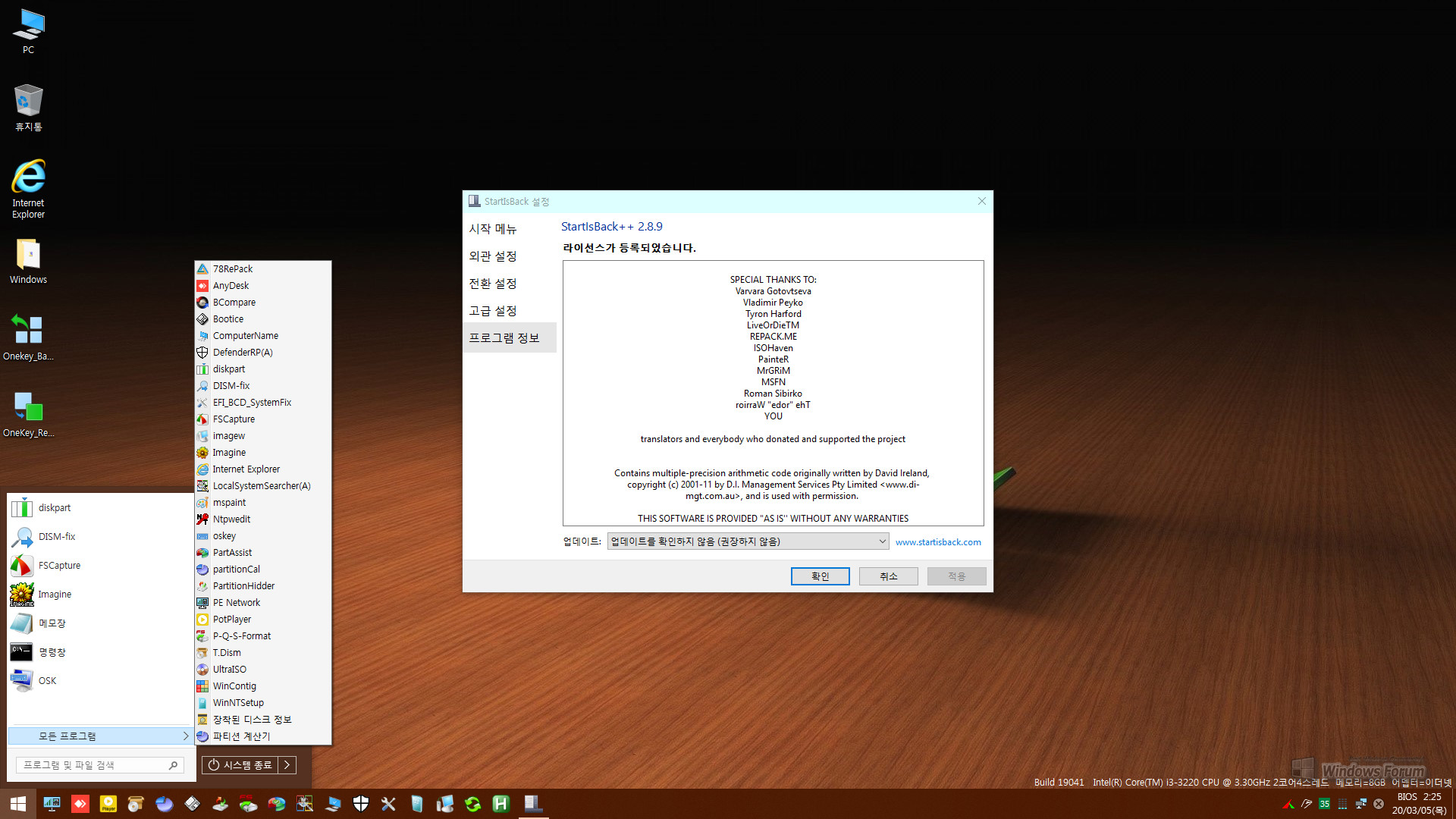Switch to 외관 설정 tab in StartIsBack settings
1456x819 pixels.
click(510, 256)
